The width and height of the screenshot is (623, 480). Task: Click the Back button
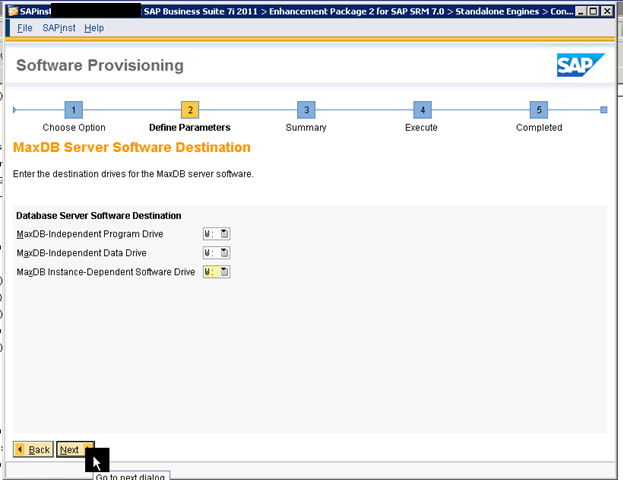[x=33, y=449]
